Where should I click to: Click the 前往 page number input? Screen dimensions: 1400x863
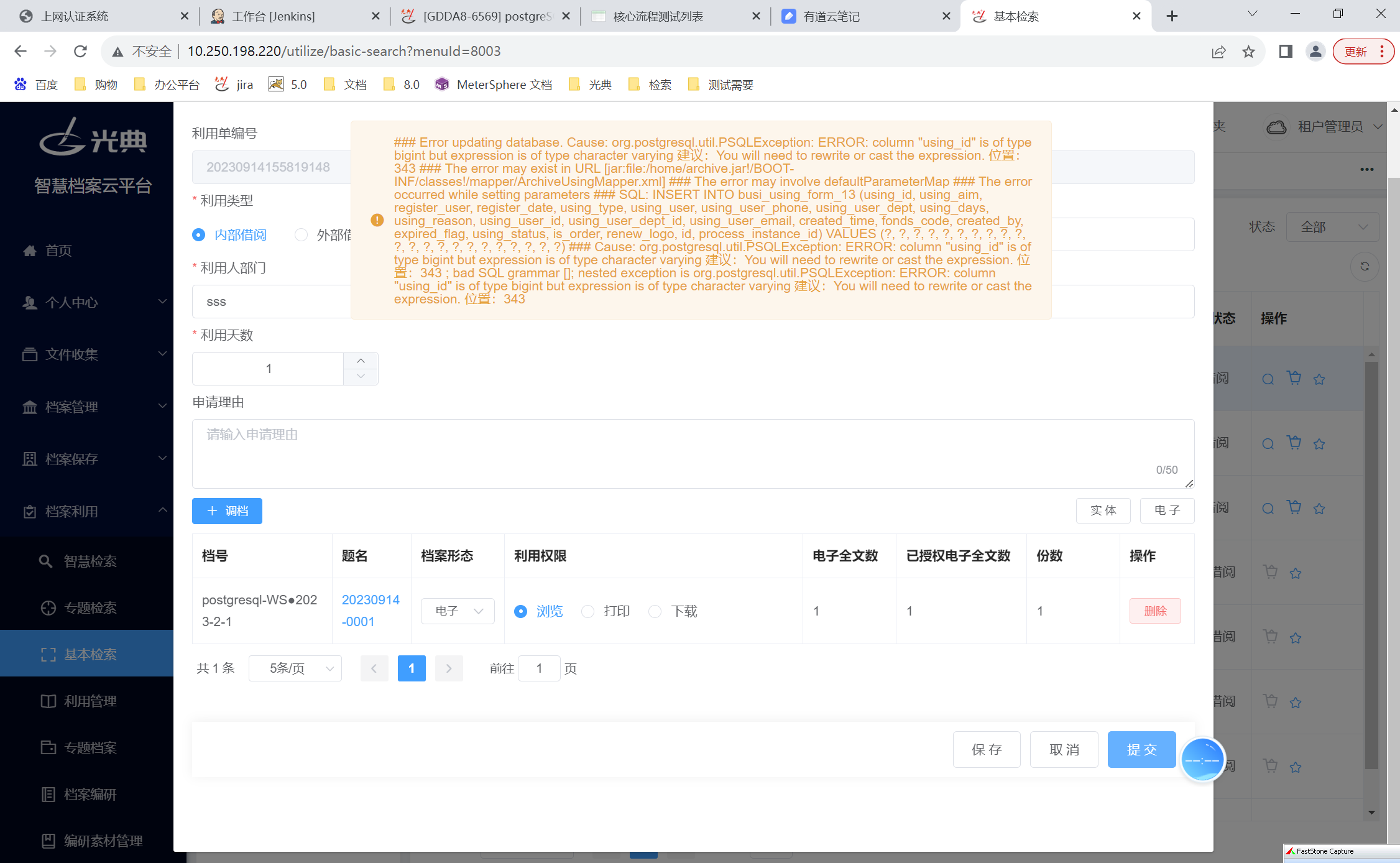(539, 668)
